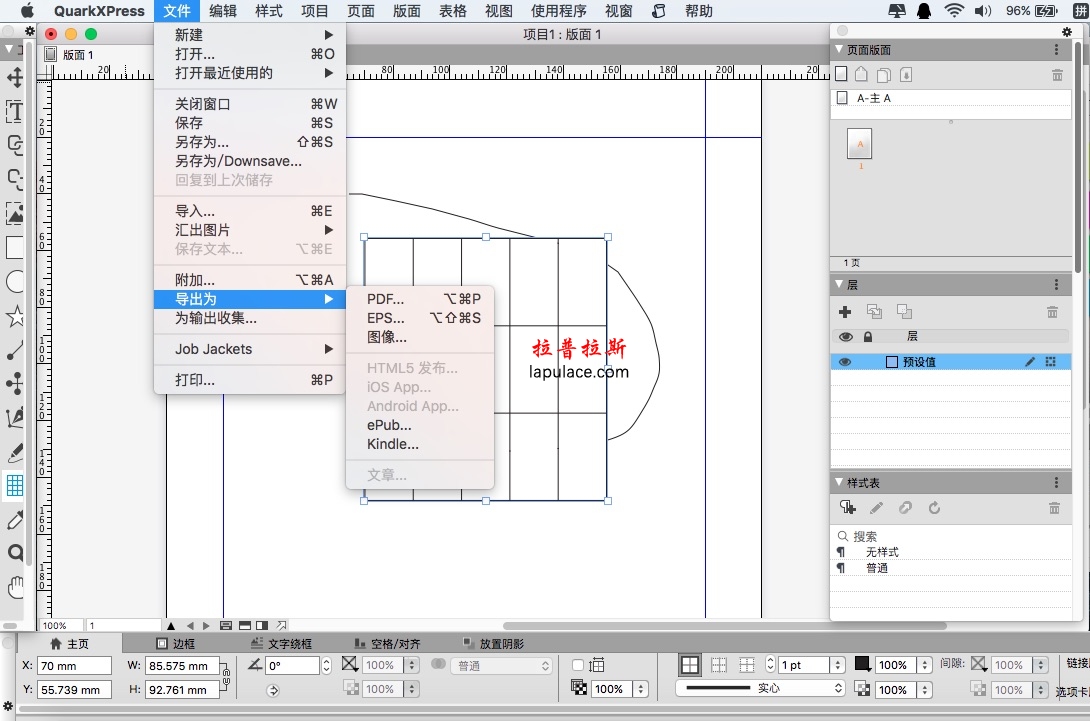Click the Wi-Fi status icon
Image resolution: width=1090 pixels, height=721 pixels.
pyautogui.click(x=954, y=10)
